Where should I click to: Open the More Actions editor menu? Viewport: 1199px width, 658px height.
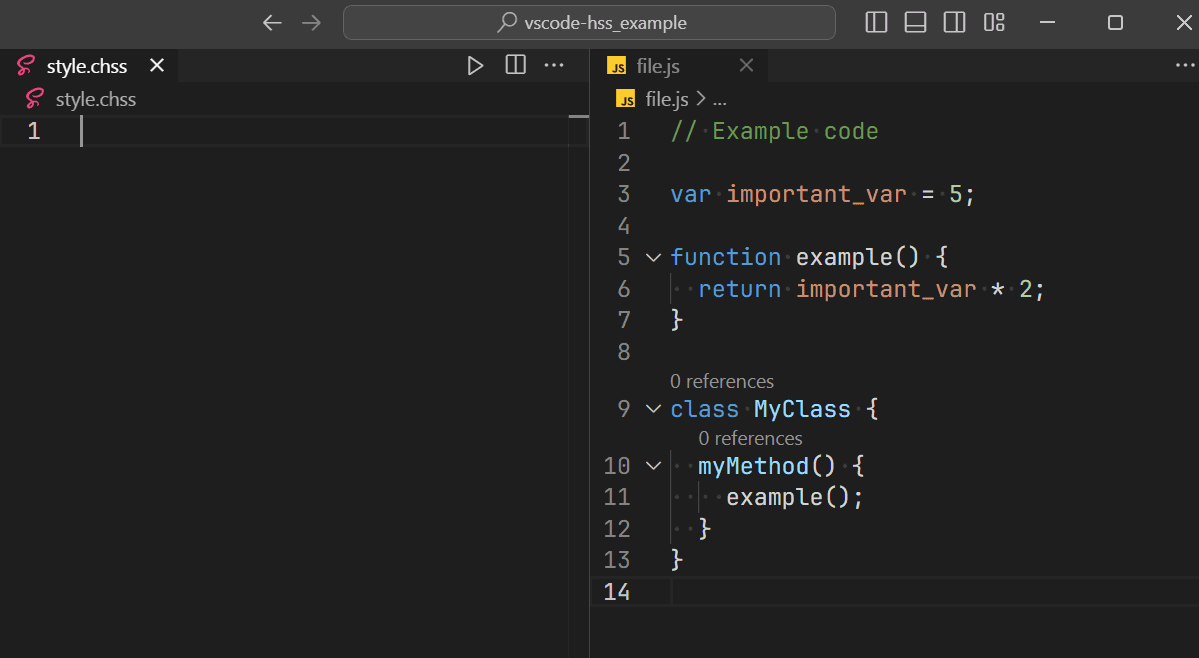554,65
